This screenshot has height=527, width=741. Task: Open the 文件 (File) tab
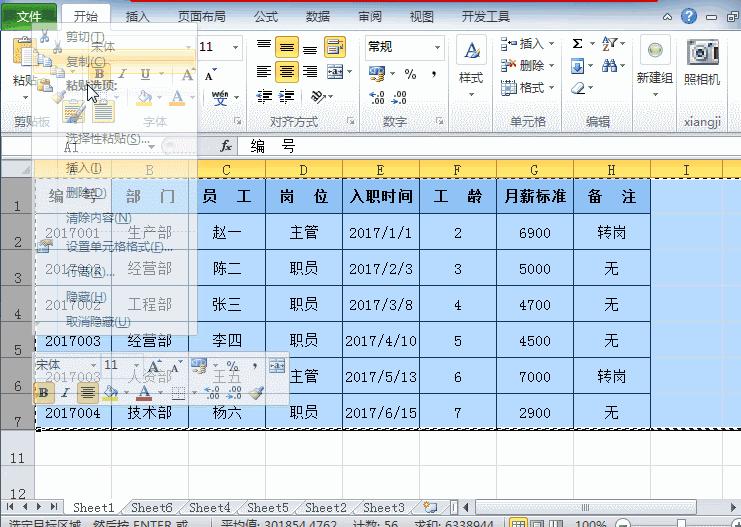[29, 17]
